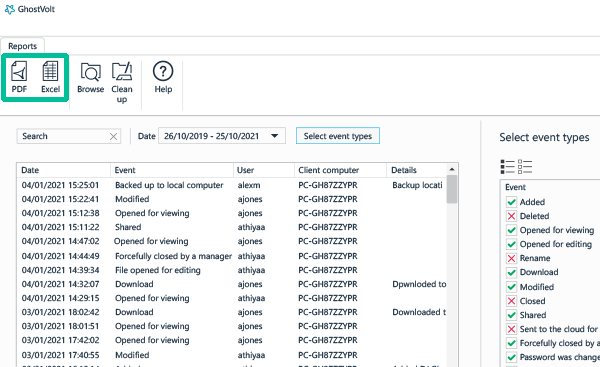This screenshot has width=600, height=367.
Task: Select the 03/01/2021 18:02:42 Download row
Action: point(232,312)
